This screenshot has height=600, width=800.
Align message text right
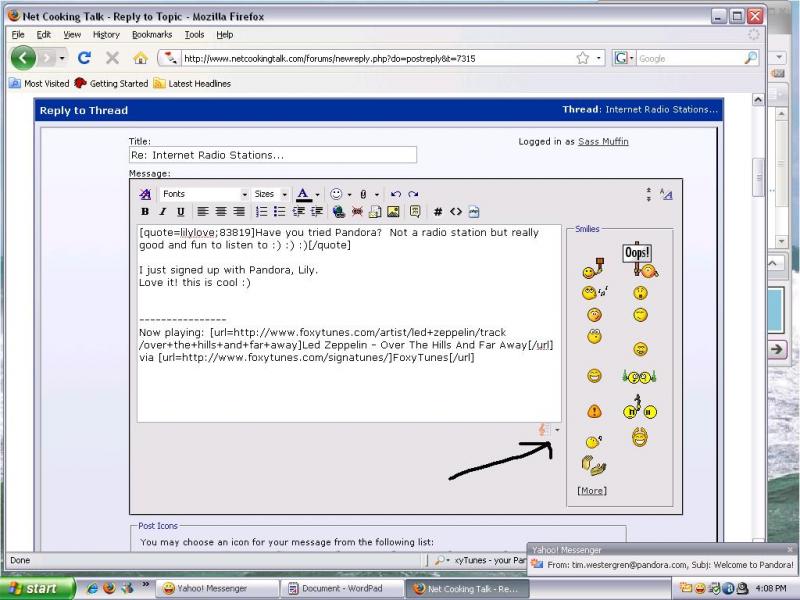(239, 212)
